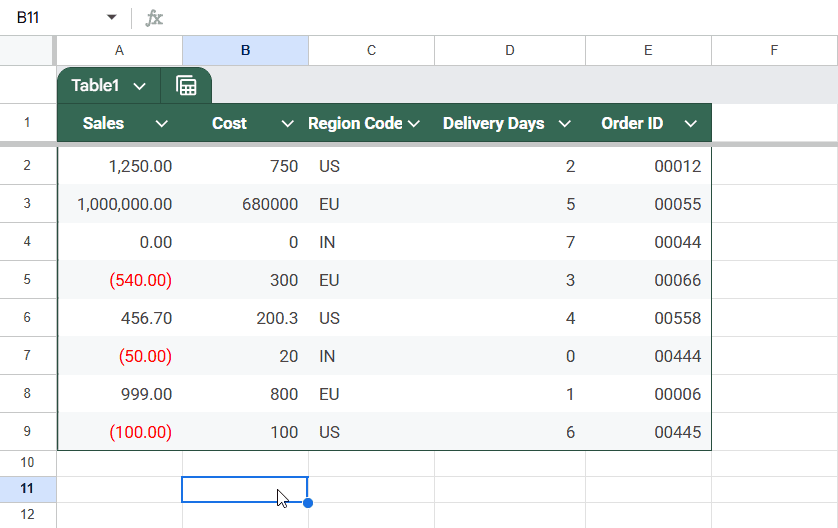Image resolution: width=838 pixels, height=528 pixels.
Task: Select column B header
Action: 245,51
